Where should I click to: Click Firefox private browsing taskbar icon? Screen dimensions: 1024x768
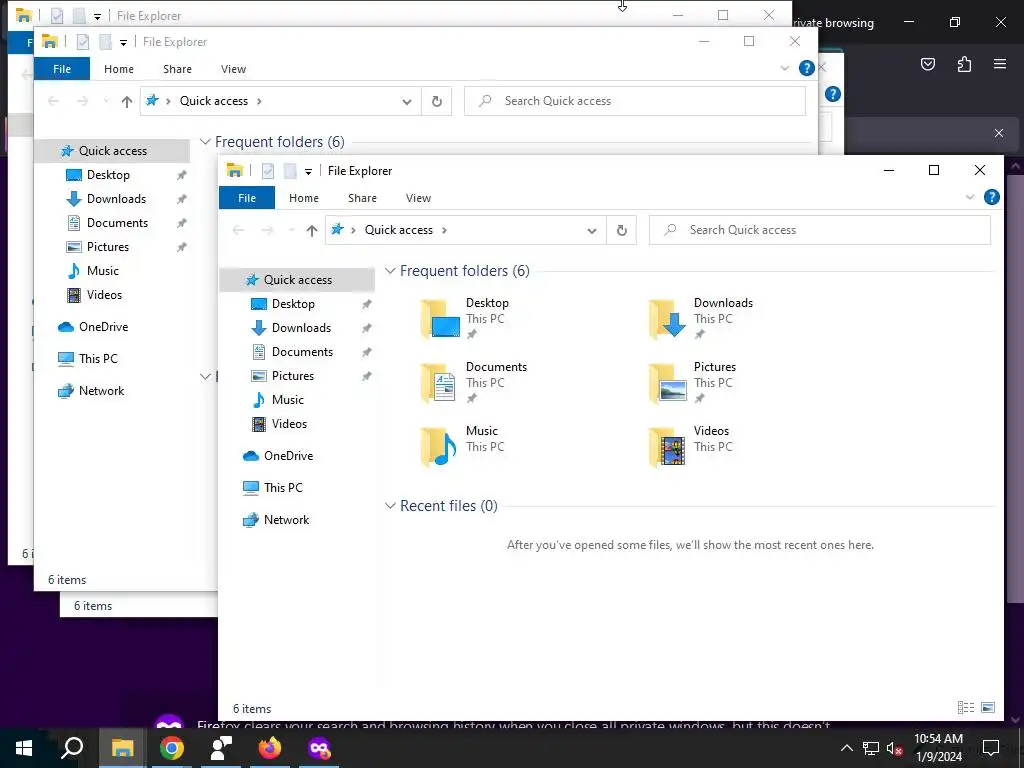click(319, 748)
